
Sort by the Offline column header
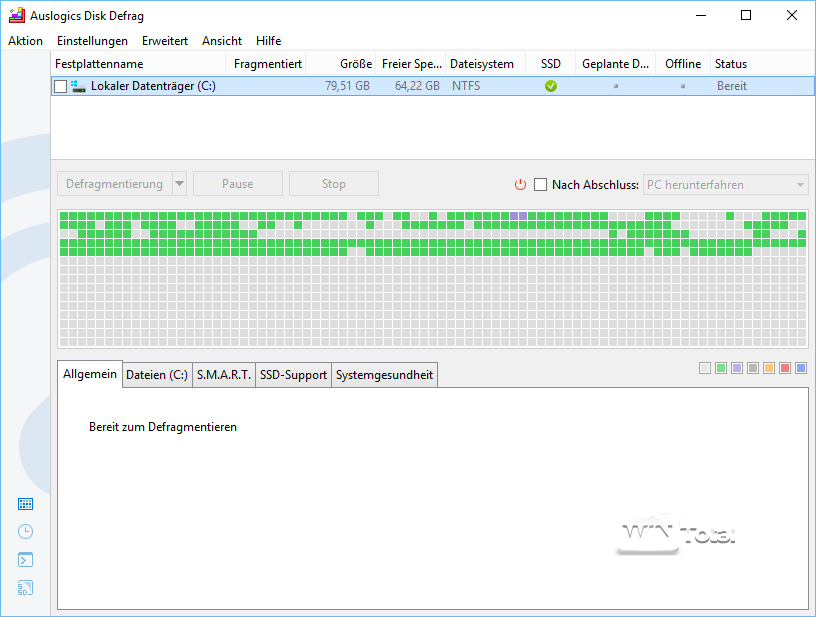pos(683,64)
